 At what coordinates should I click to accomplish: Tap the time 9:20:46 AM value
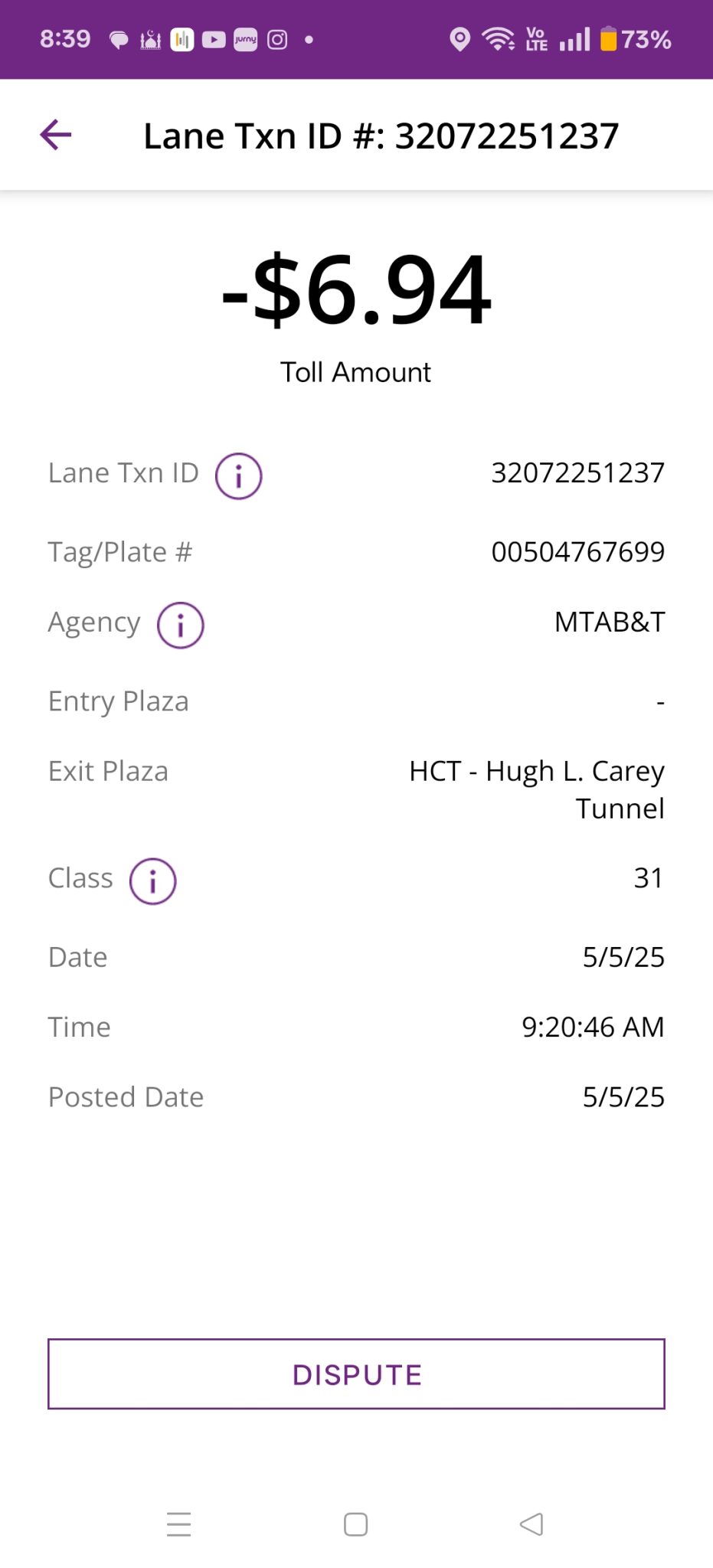point(593,1027)
